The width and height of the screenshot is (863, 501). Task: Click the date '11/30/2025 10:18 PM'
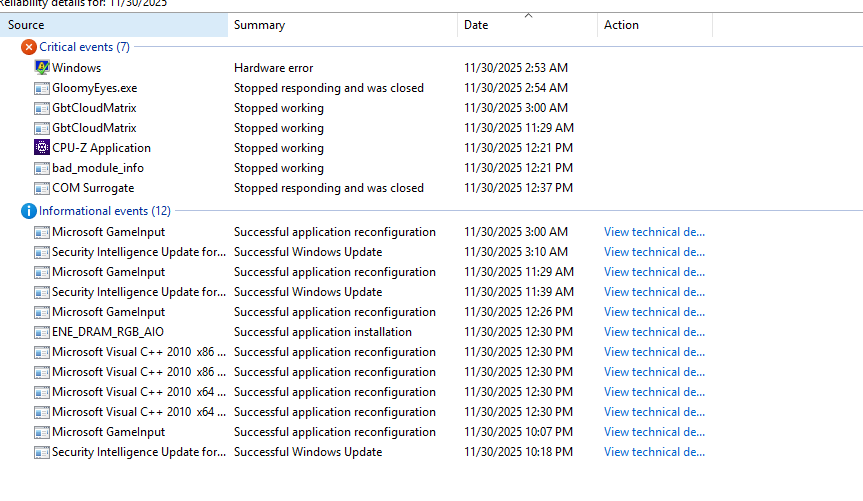tap(518, 452)
